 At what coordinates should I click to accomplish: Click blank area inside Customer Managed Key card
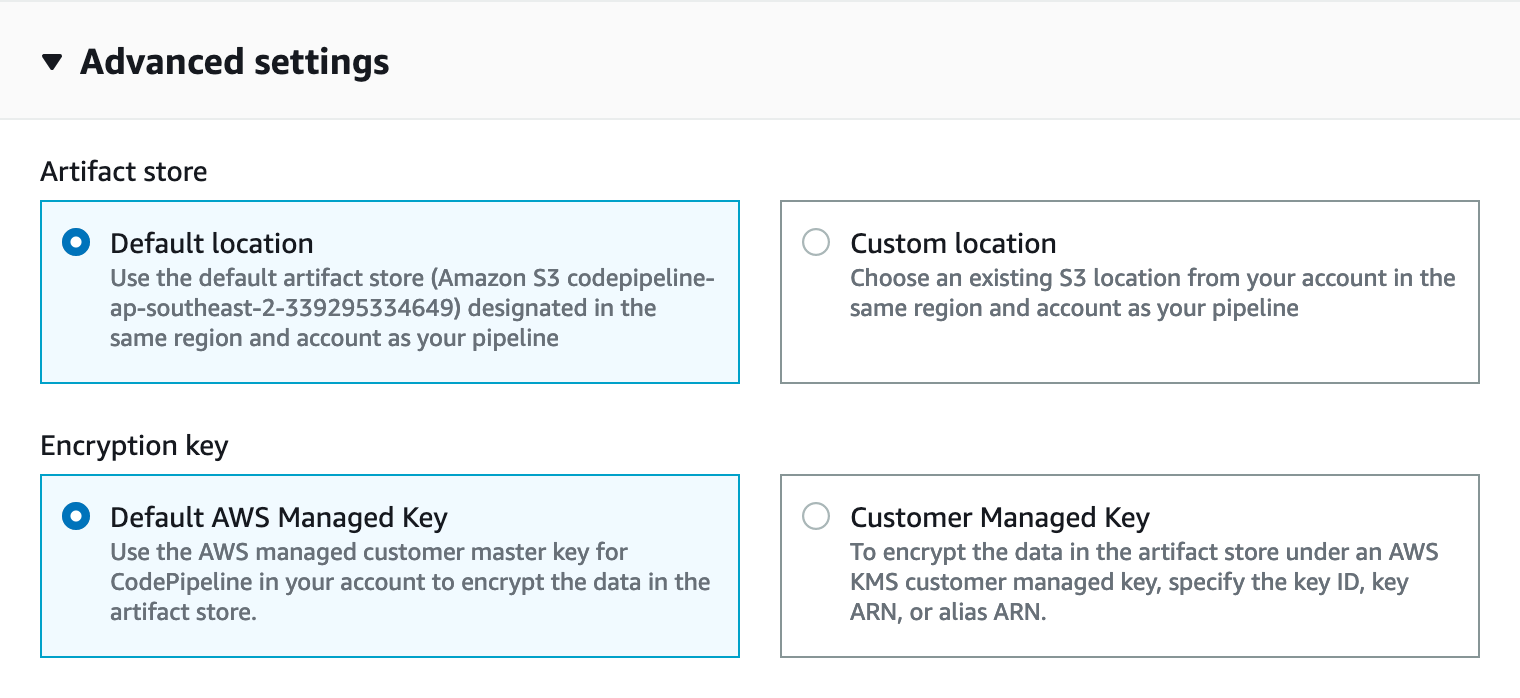[x=1300, y=635]
